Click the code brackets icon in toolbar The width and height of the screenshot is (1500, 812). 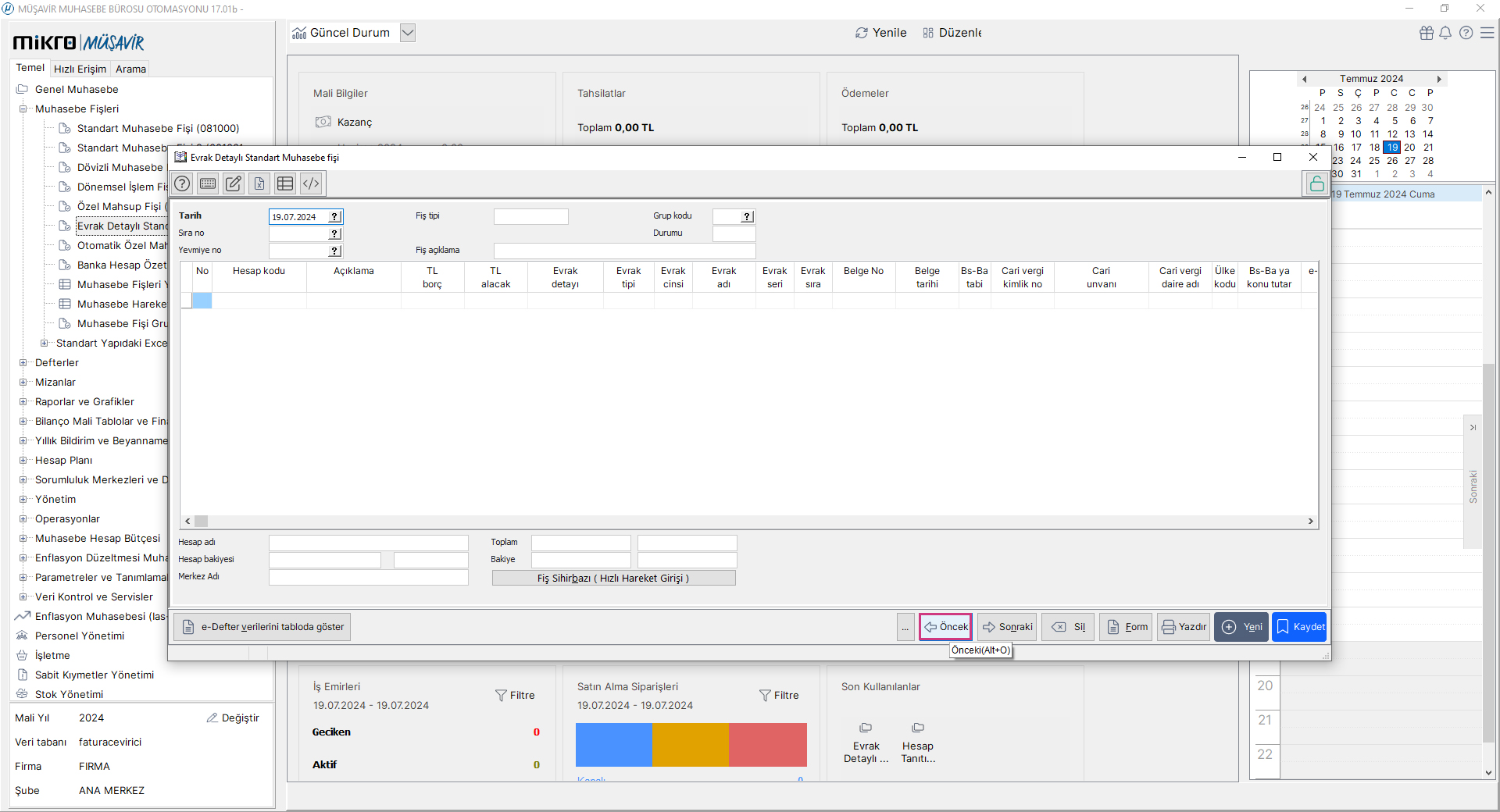[311, 183]
